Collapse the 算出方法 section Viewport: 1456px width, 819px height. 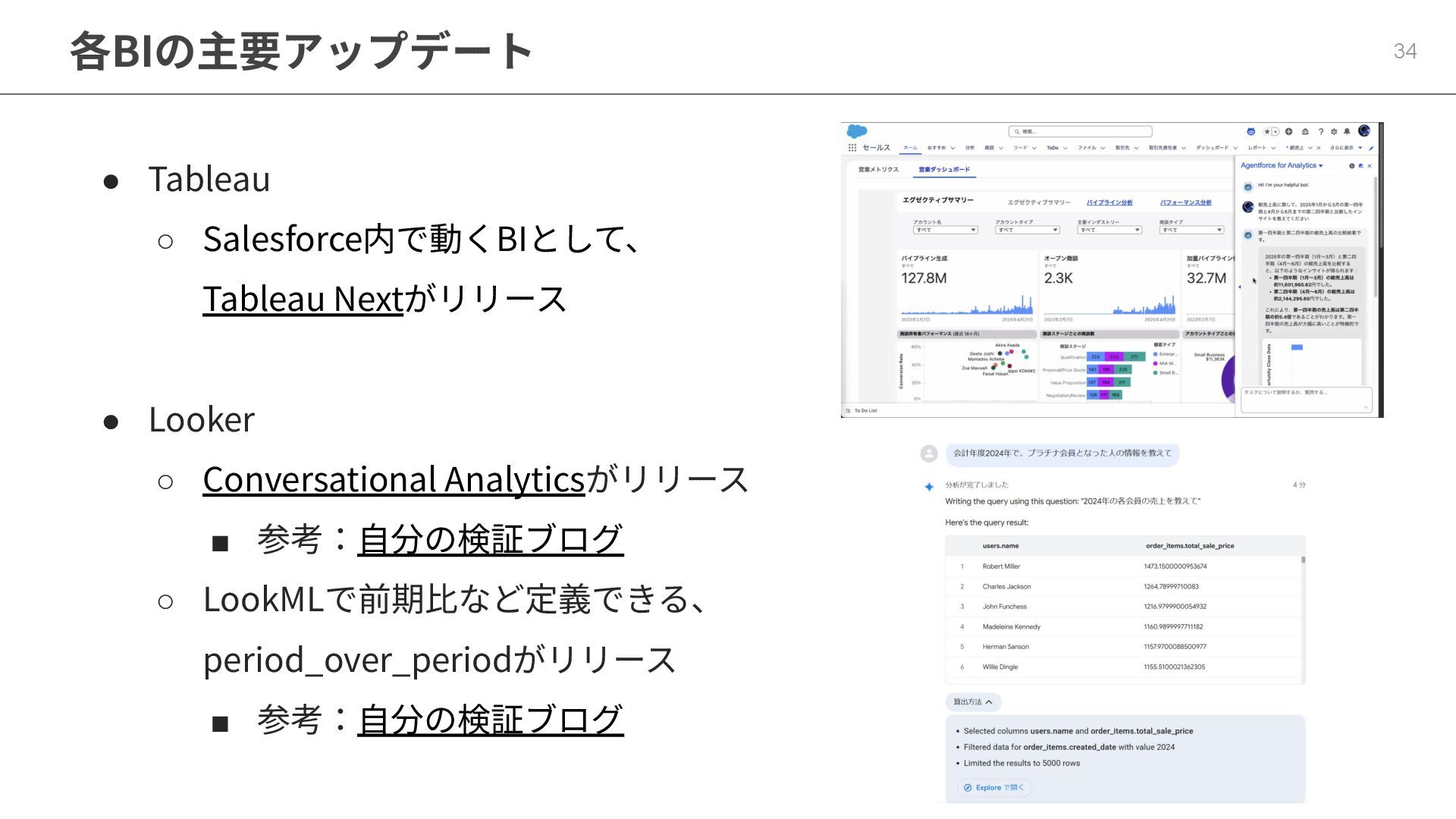point(973,702)
